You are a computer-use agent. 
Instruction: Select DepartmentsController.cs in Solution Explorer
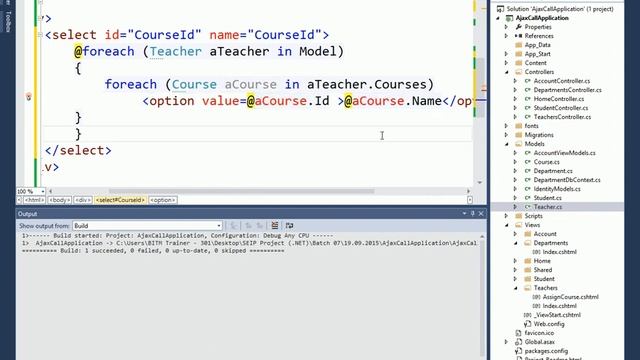(567, 90)
